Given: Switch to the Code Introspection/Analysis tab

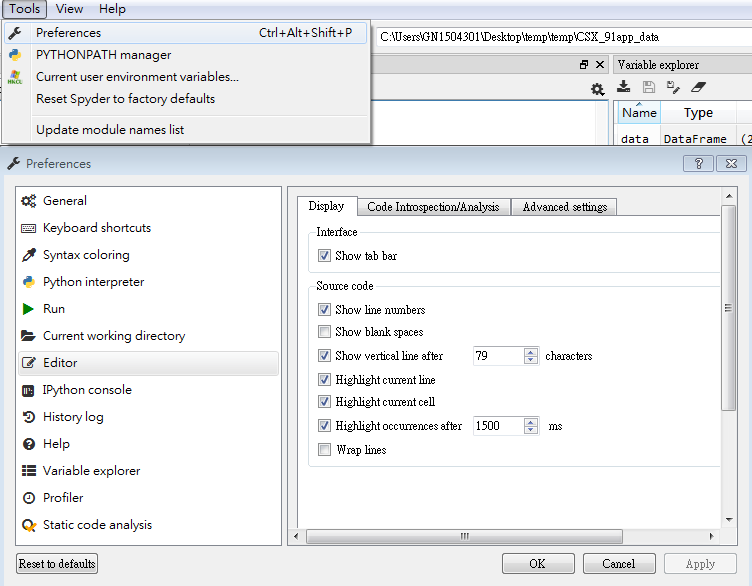Looking at the screenshot, I should pyautogui.click(x=433, y=207).
